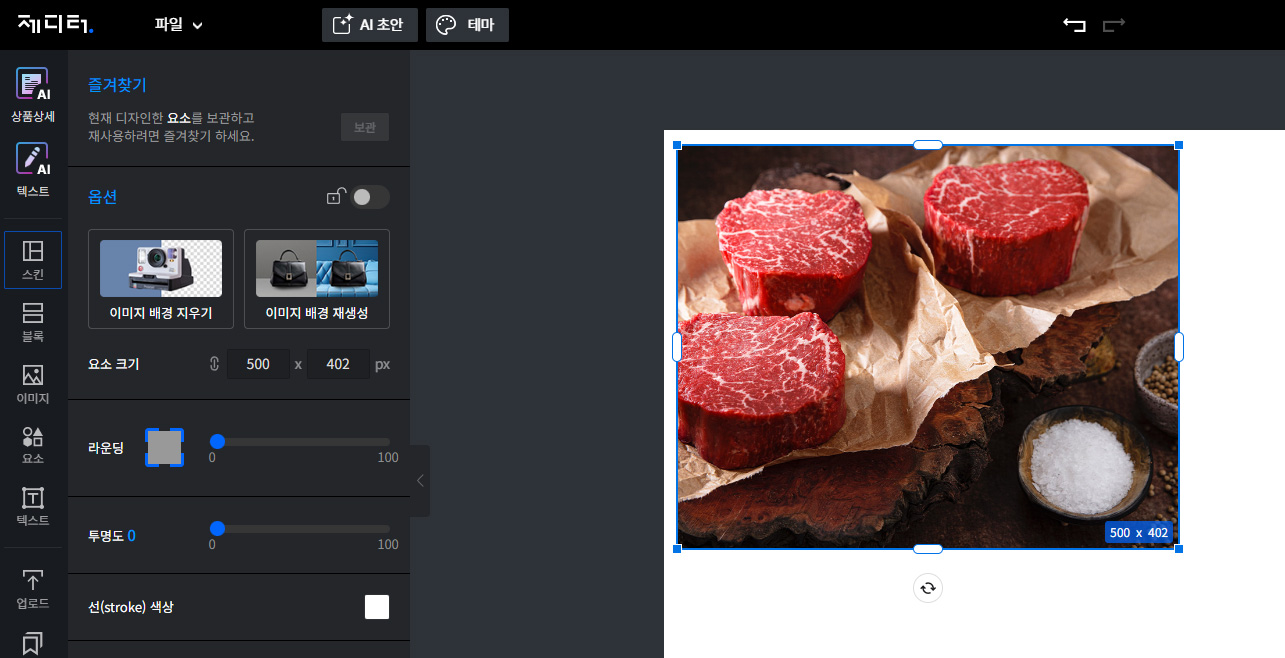The image size is (1285, 658).
Task: Click the AI 초안 button
Action: coord(369,25)
